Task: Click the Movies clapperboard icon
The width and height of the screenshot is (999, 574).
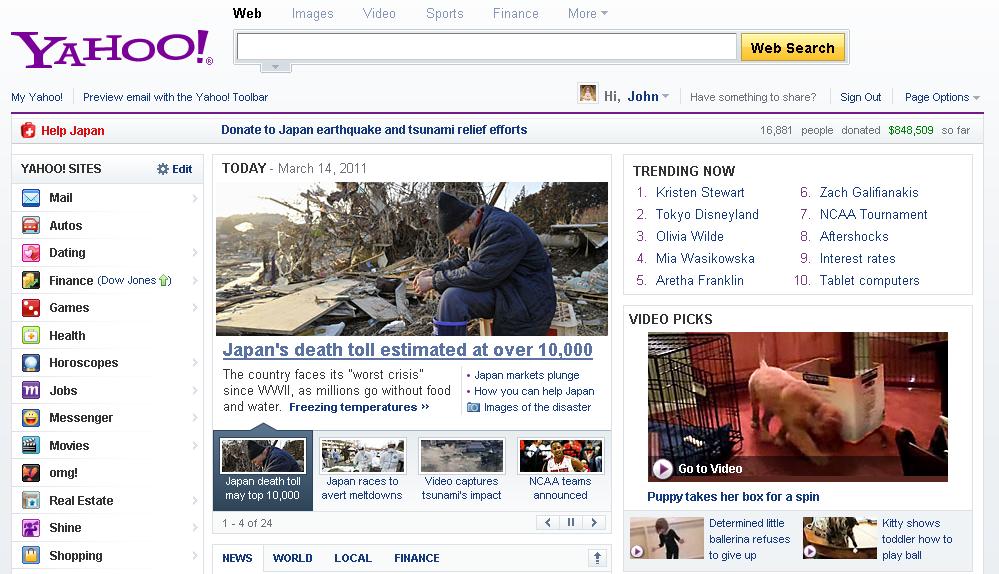Action: [31, 445]
